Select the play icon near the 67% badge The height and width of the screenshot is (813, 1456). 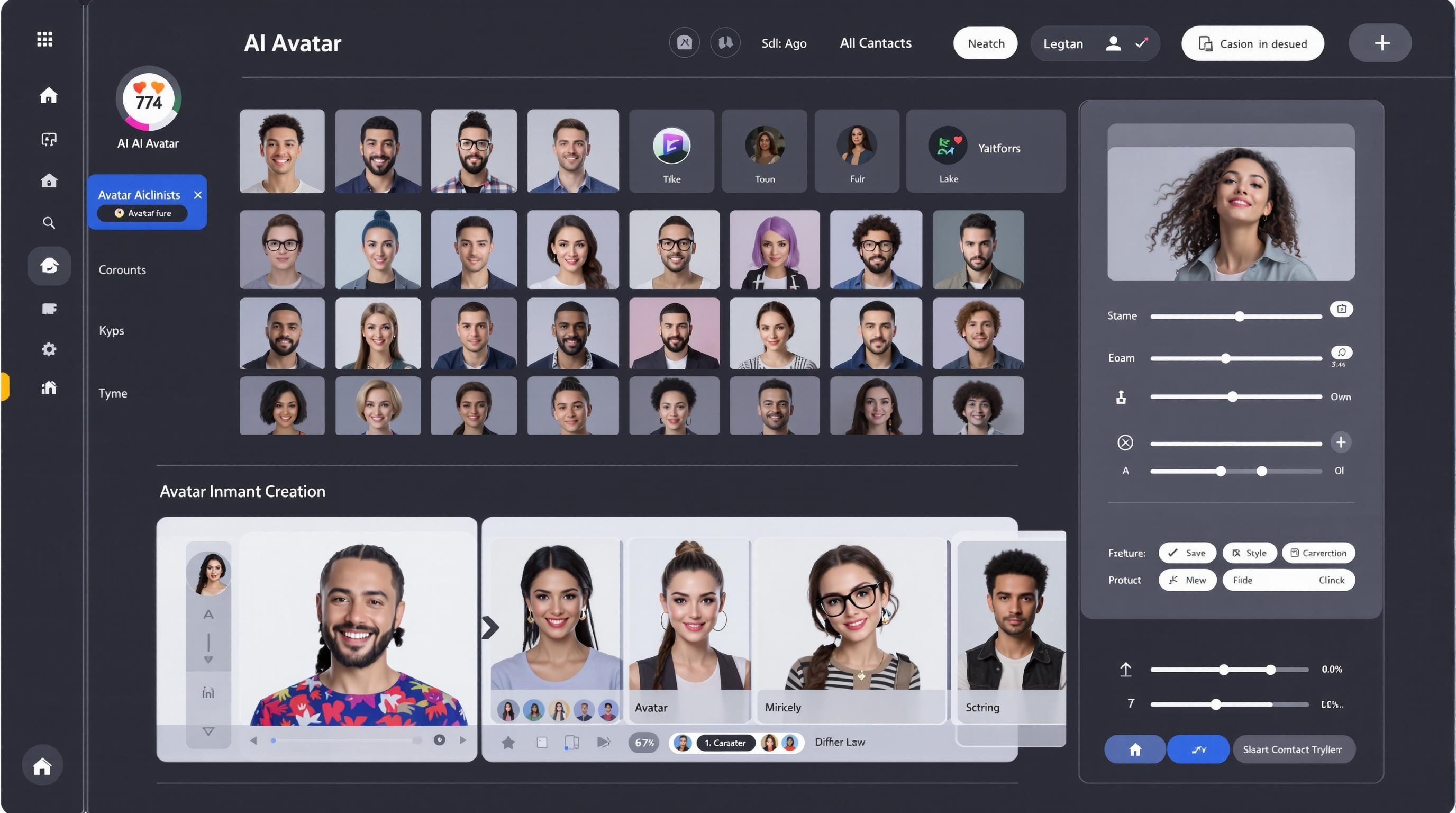[x=604, y=742]
